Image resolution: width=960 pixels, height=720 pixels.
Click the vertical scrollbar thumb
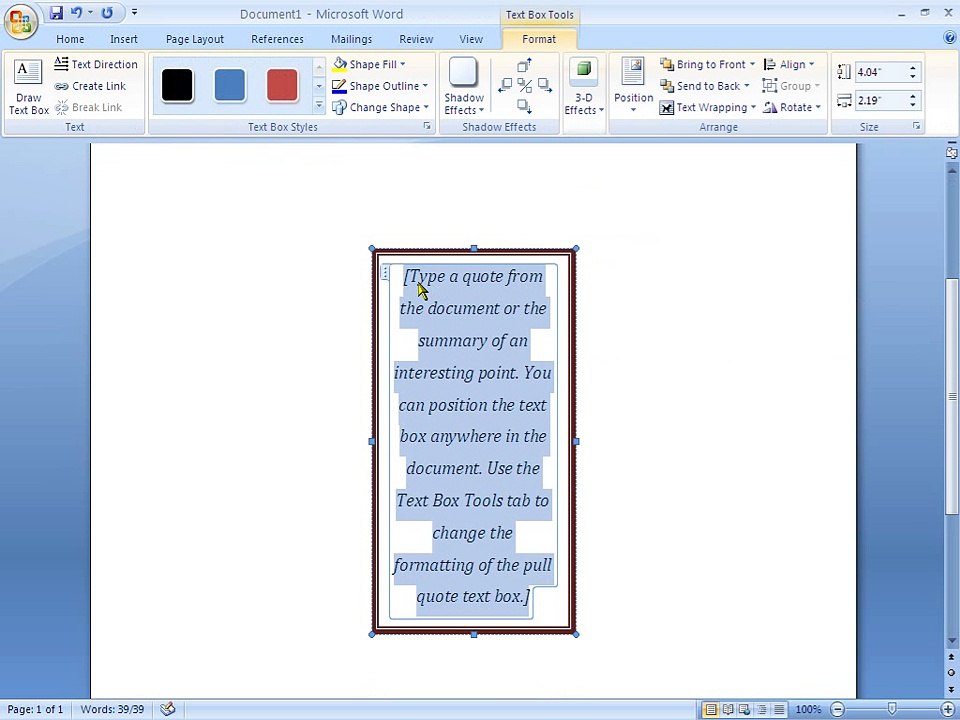[x=951, y=396]
